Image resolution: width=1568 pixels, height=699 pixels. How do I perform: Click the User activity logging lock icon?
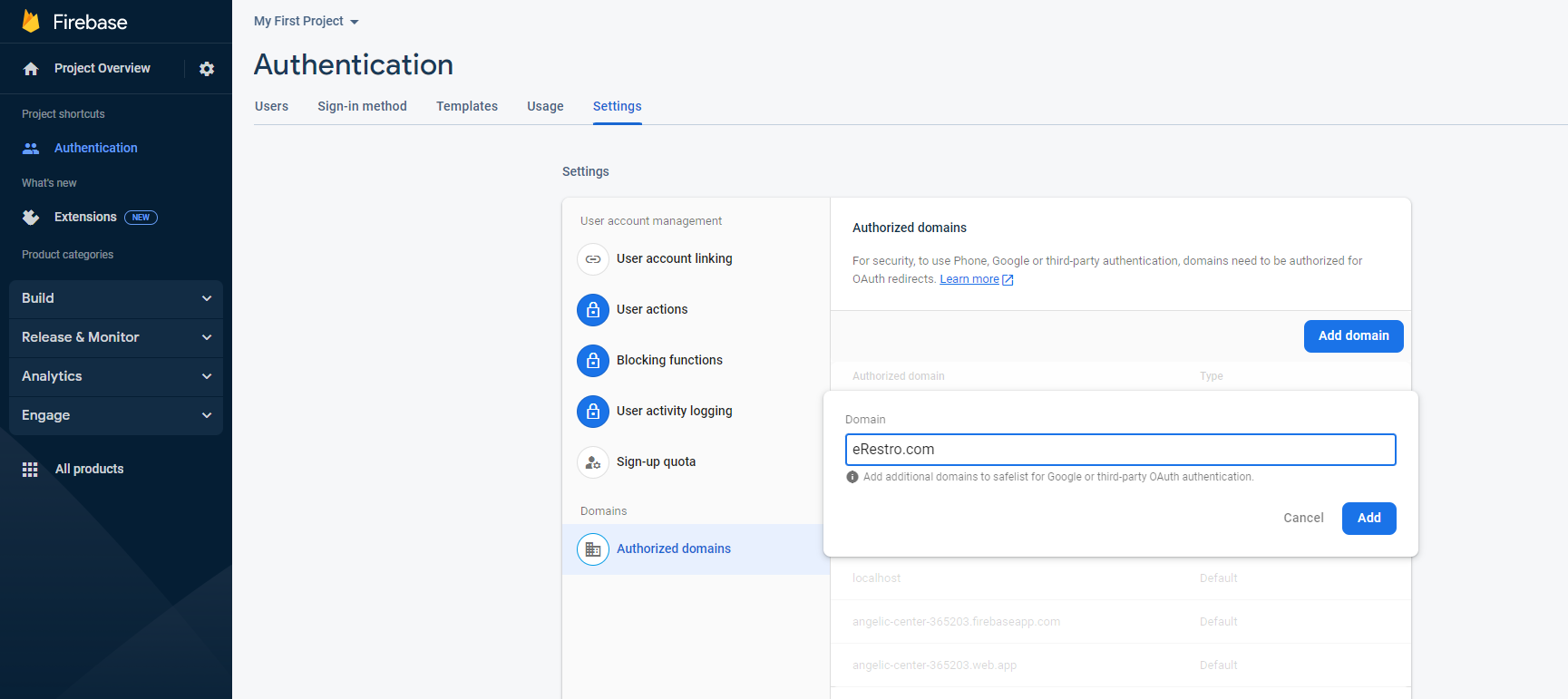click(x=593, y=412)
